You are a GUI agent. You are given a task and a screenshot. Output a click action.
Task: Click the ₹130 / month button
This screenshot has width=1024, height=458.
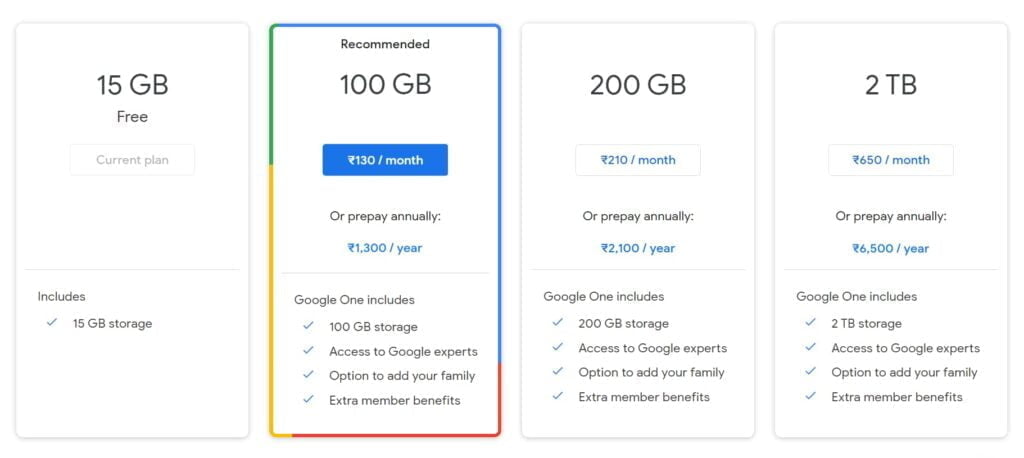click(x=385, y=160)
